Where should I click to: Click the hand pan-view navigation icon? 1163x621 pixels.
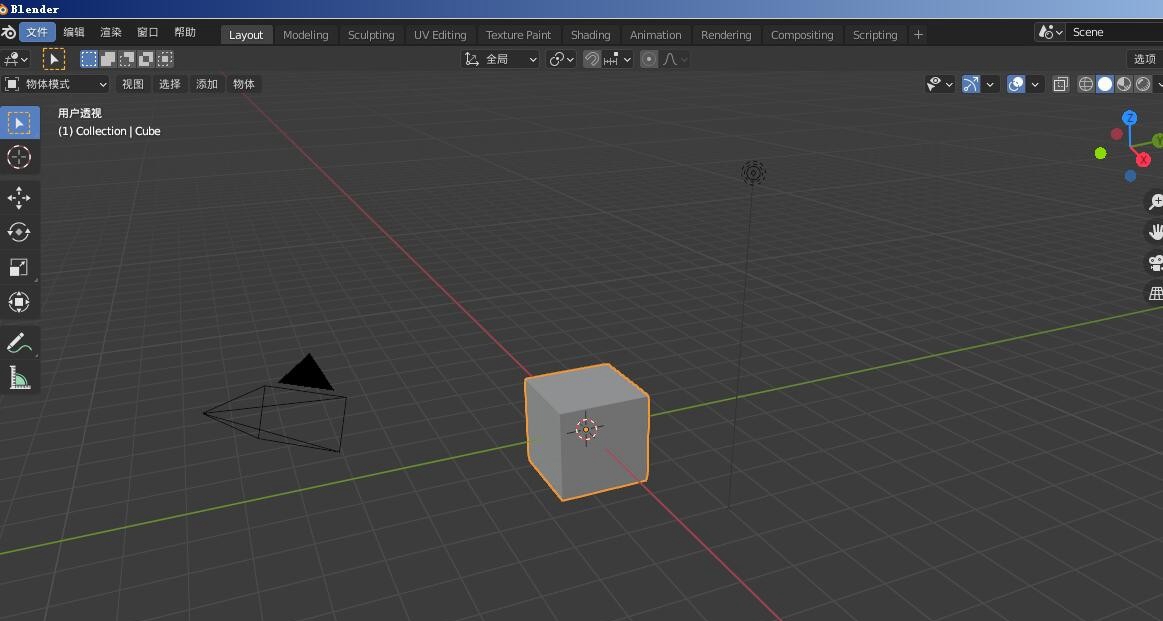click(x=1154, y=231)
